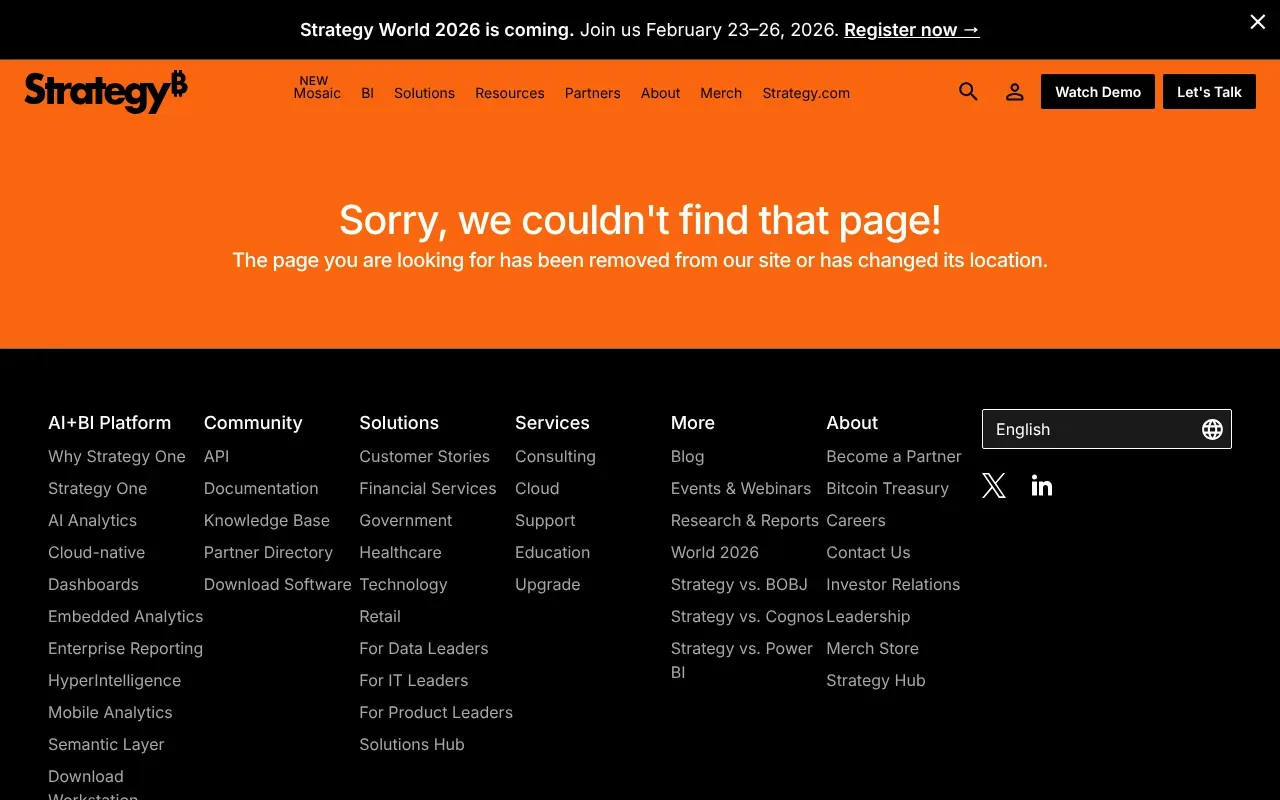Open the LinkedIn social link
This screenshot has height=800, width=1280.
pos(1041,486)
